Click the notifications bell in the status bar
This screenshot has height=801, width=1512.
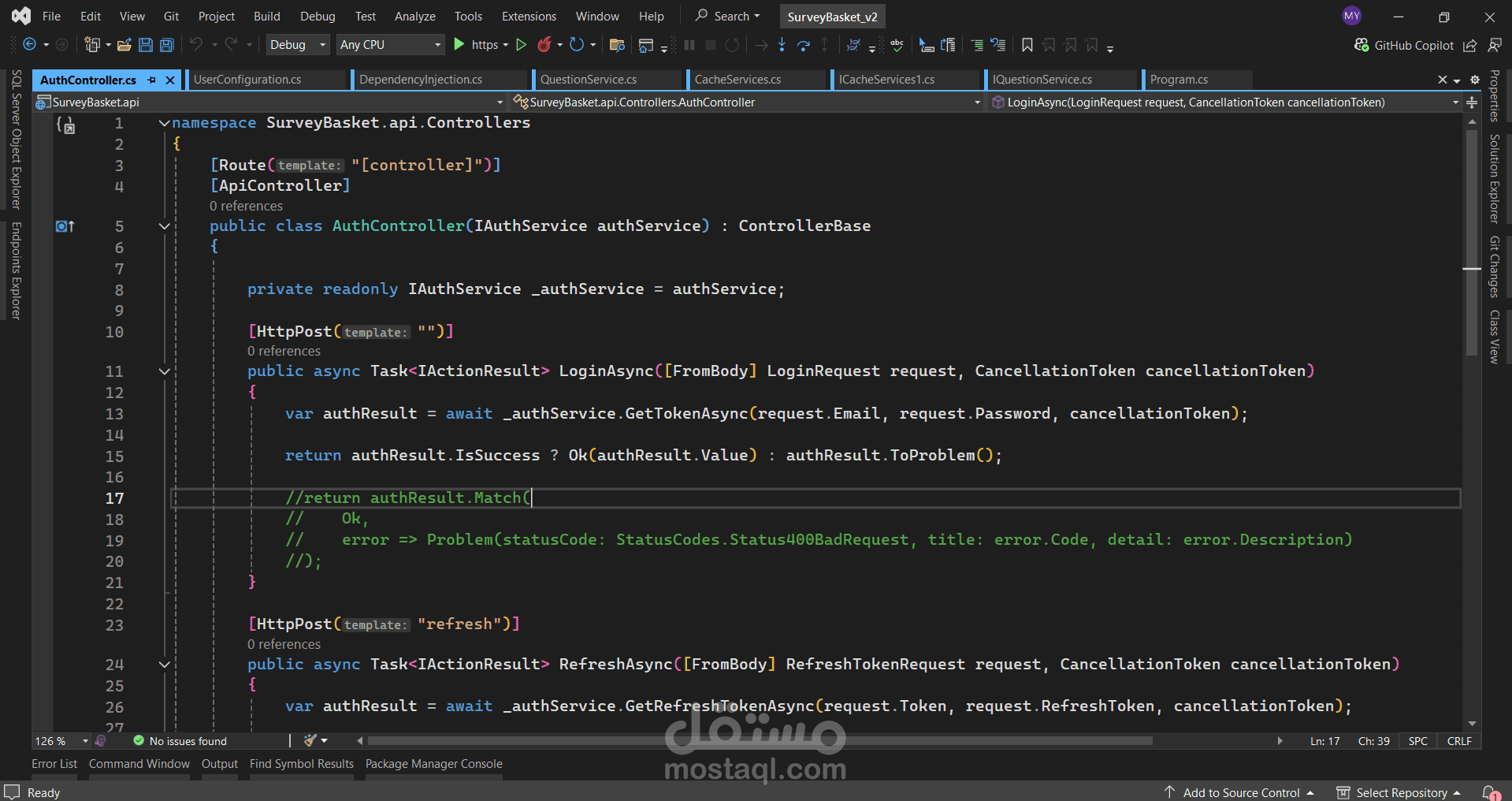point(1491,792)
